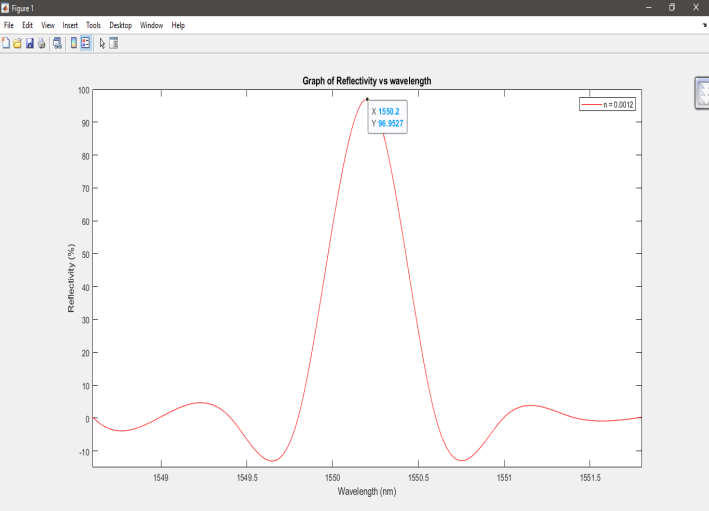709x511 pixels.
Task: Click the MATLAB icon in the title bar
Action: point(5,8)
